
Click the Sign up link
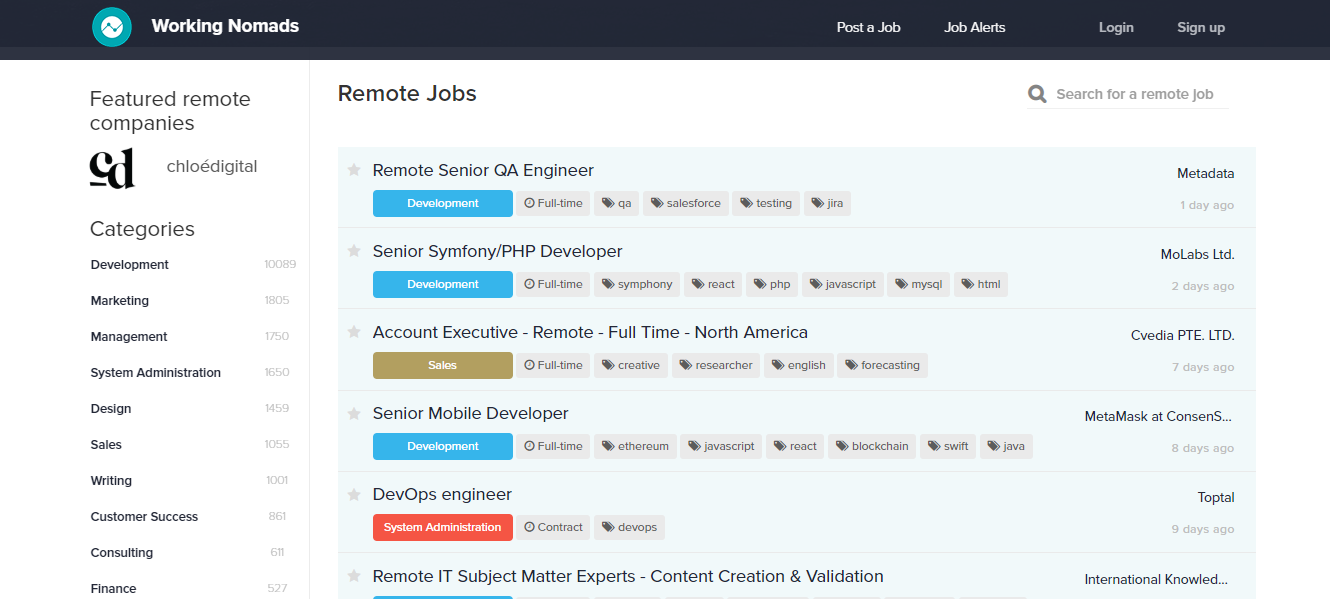(1200, 27)
